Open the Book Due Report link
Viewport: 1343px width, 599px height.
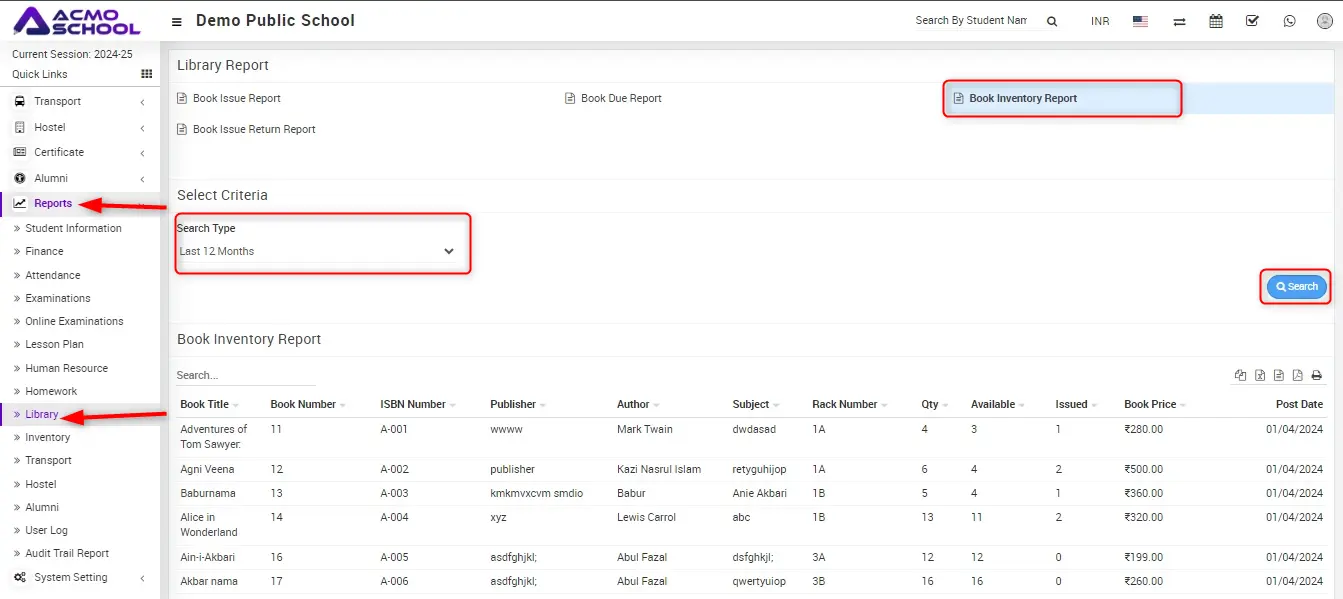[x=620, y=98]
